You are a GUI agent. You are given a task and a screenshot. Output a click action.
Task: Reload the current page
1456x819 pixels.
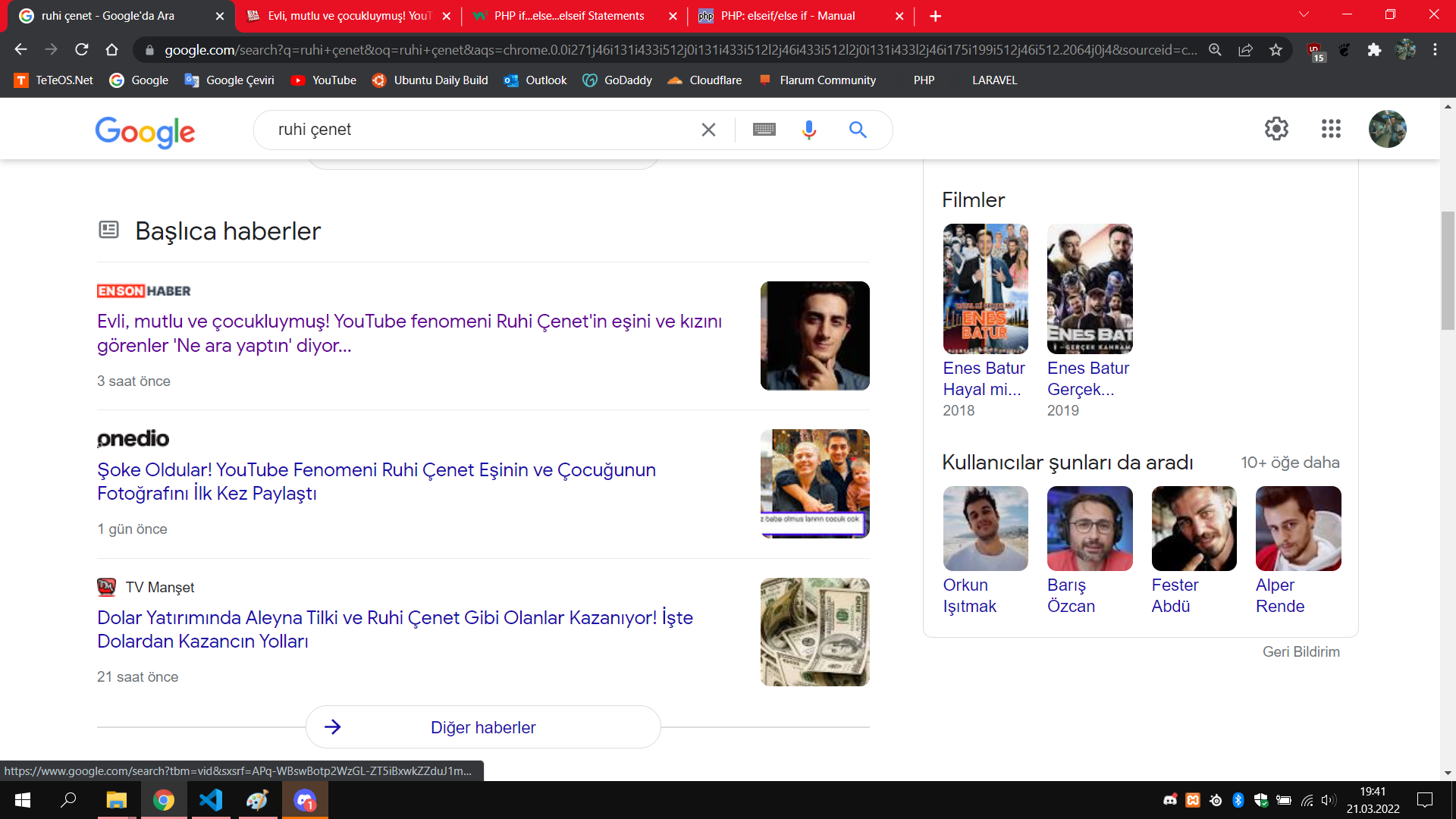pos(82,50)
